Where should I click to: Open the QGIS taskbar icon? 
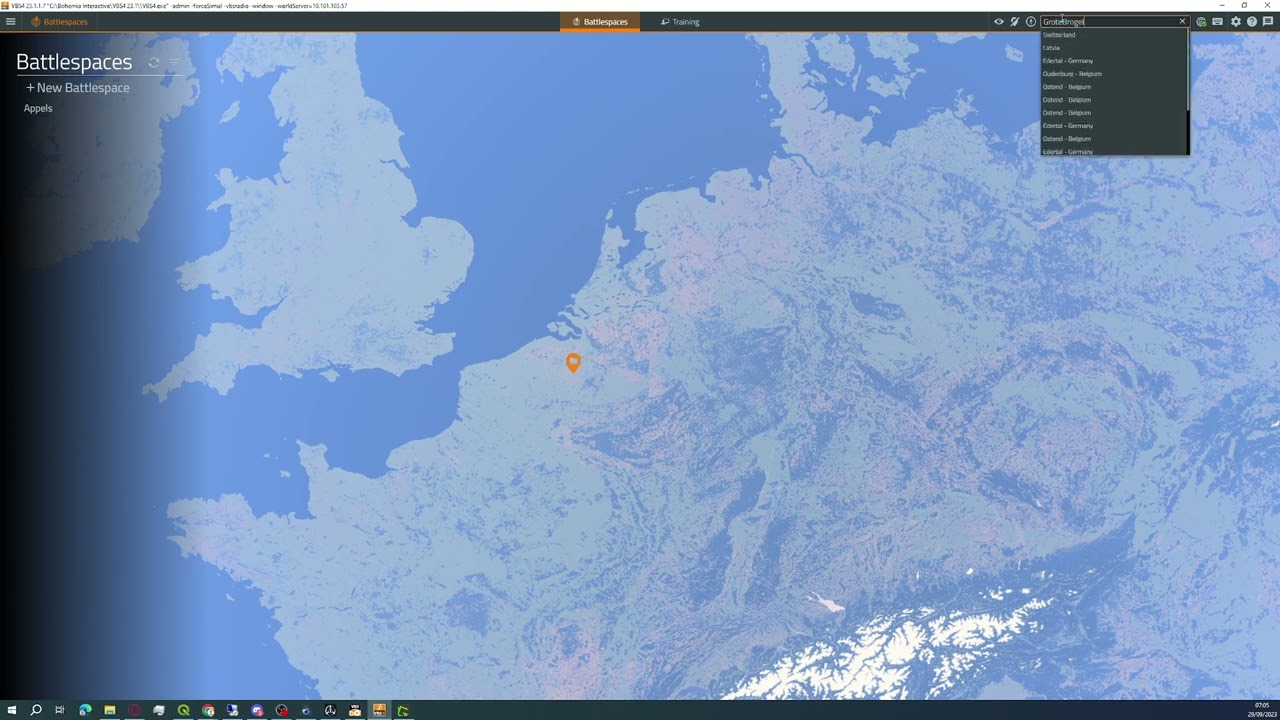183,710
